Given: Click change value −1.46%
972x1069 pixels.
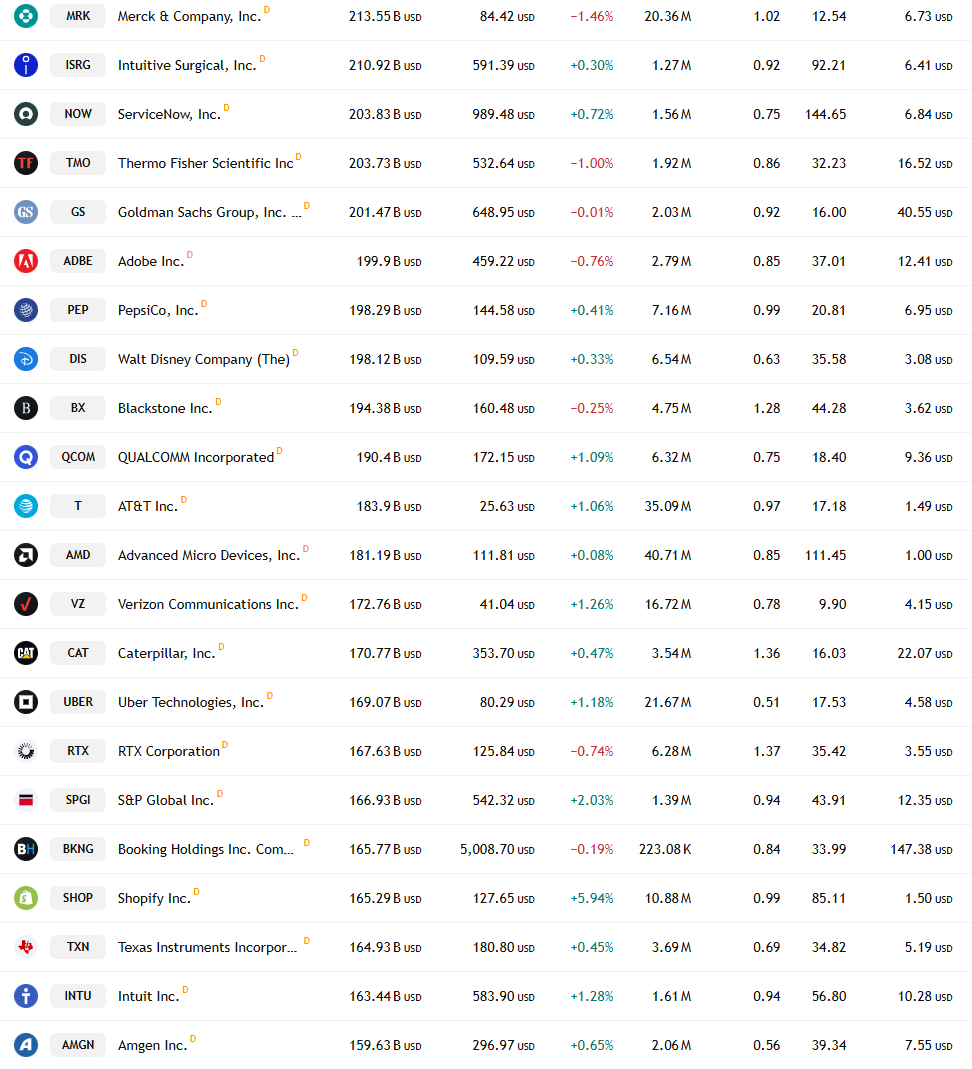Looking at the screenshot, I should point(592,16).
